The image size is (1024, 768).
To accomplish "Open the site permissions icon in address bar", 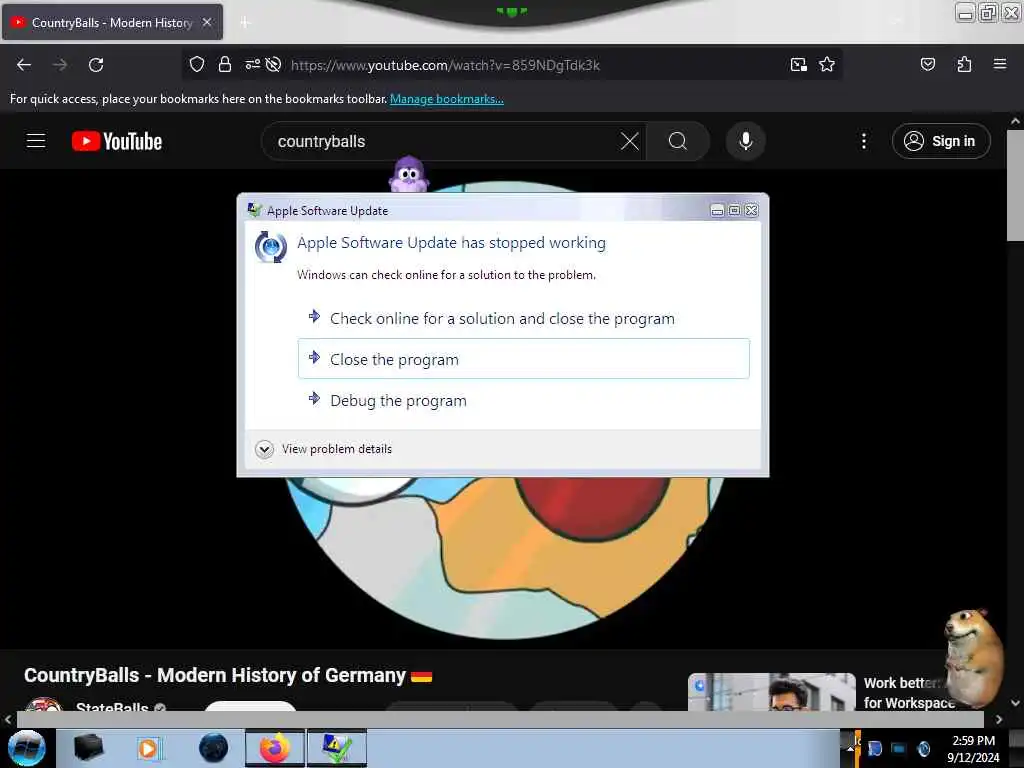I will (252, 65).
